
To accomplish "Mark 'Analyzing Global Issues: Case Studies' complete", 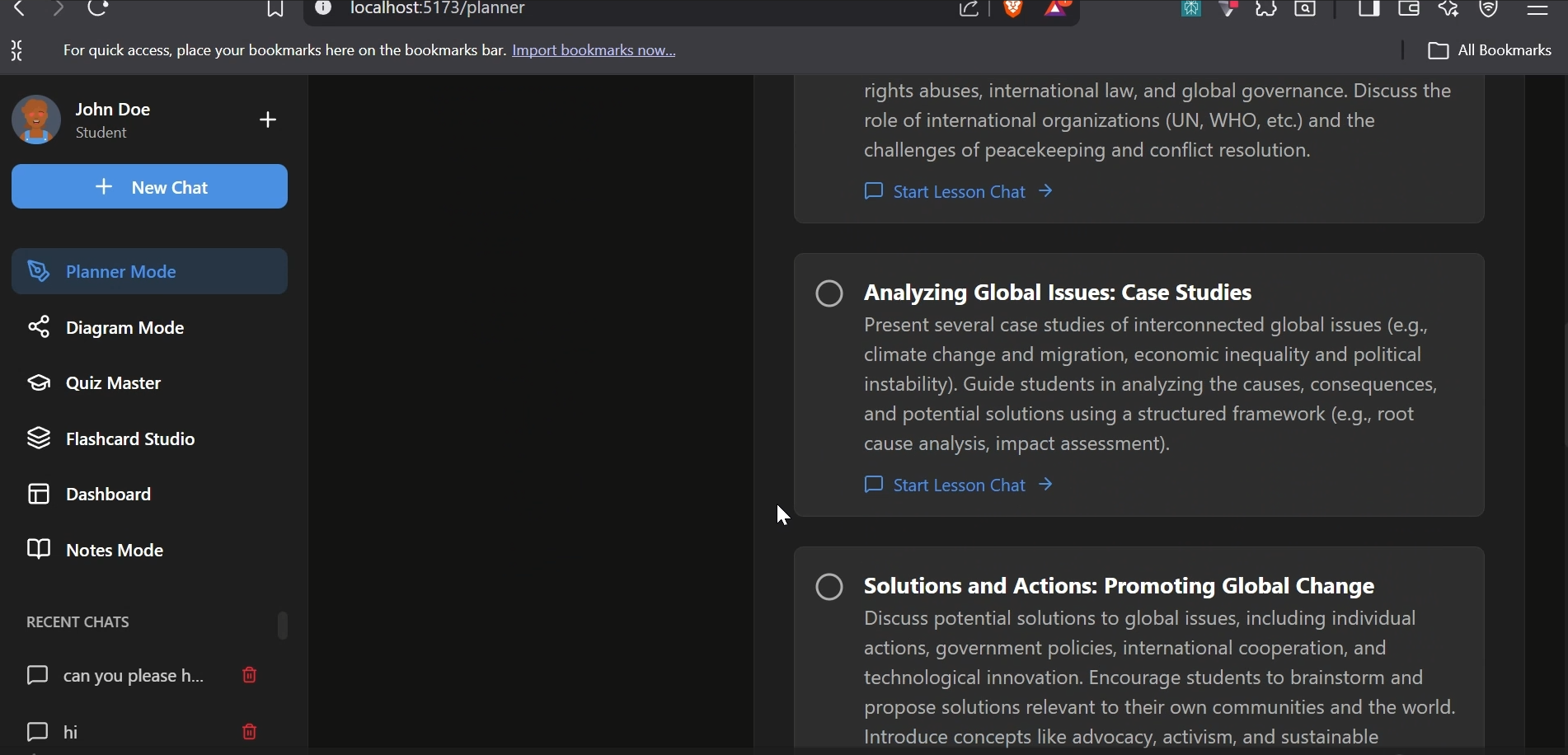I will point(829,294).
